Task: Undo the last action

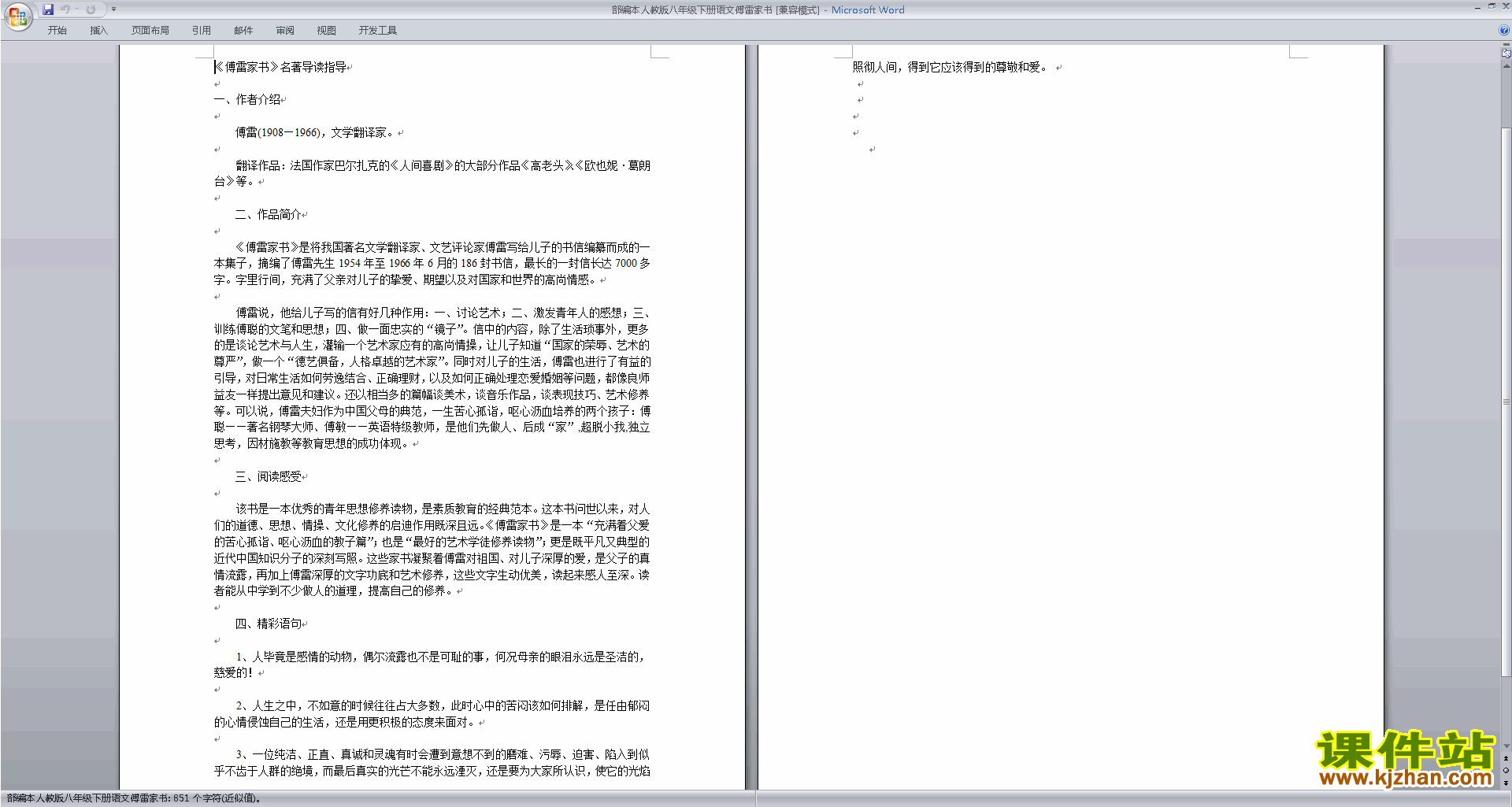Action: point(65,9)
